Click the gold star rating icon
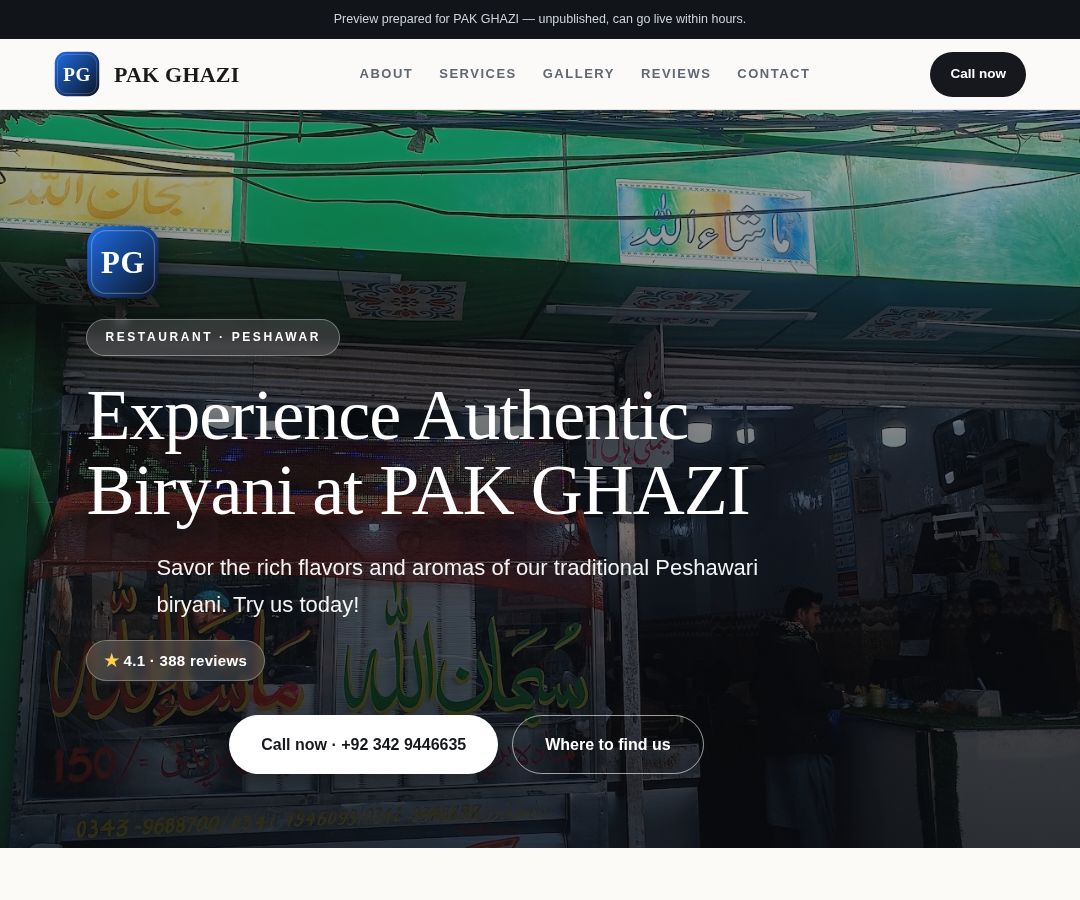Viewport: 1080px width, 900px height. pos(112,660)
